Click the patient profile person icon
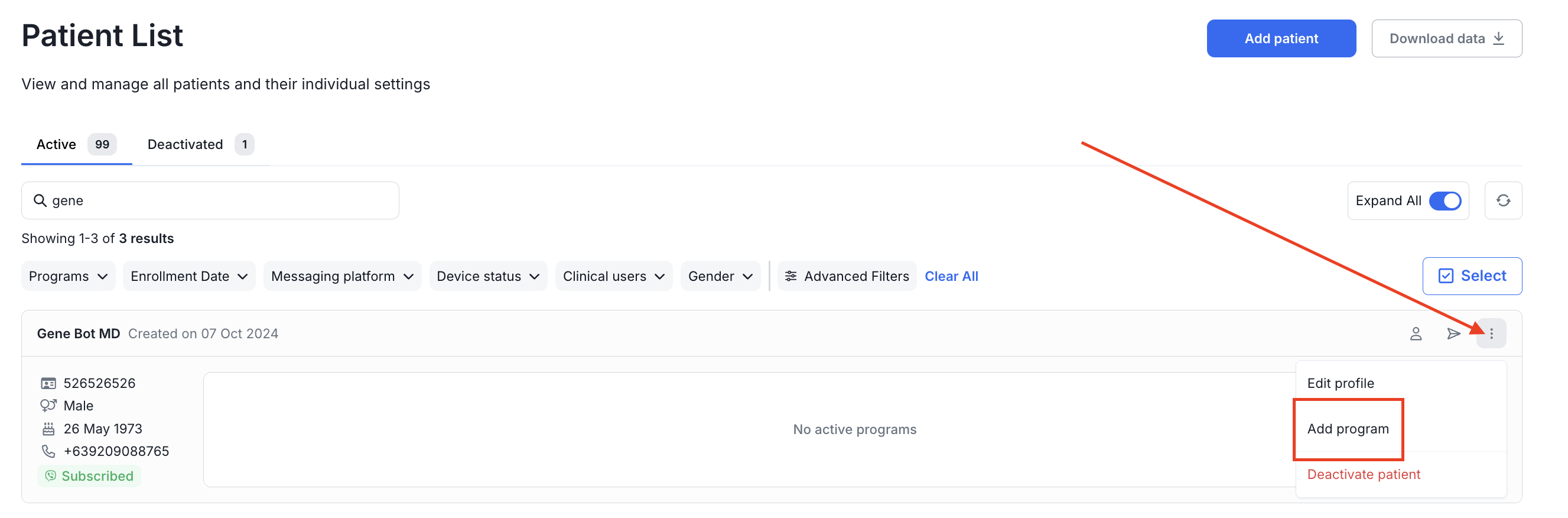1568x518 pixels. [1415, 334]
